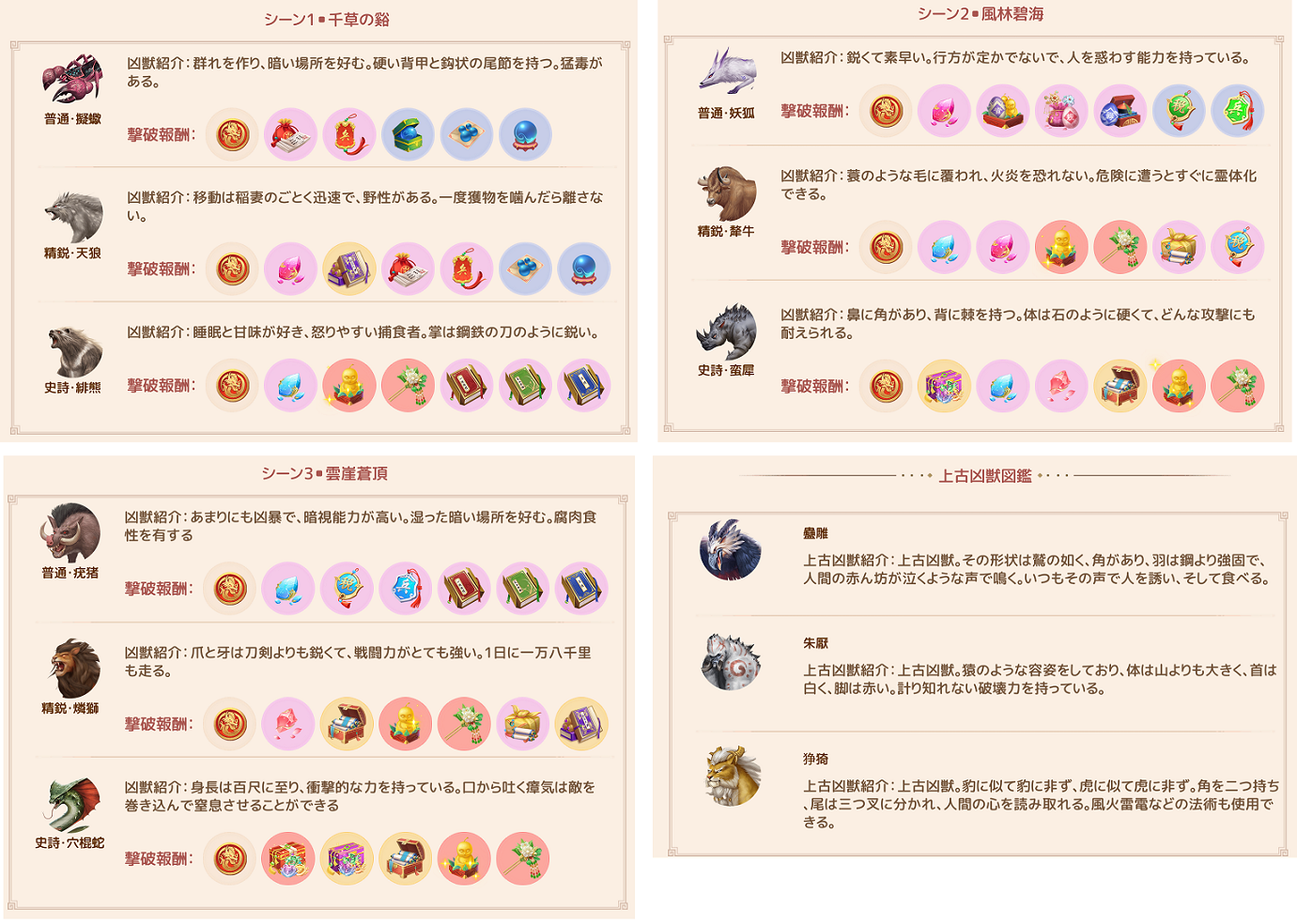
Task: Click the シーン3 雲崖蒼頂 heading
Action: point(325,473)
